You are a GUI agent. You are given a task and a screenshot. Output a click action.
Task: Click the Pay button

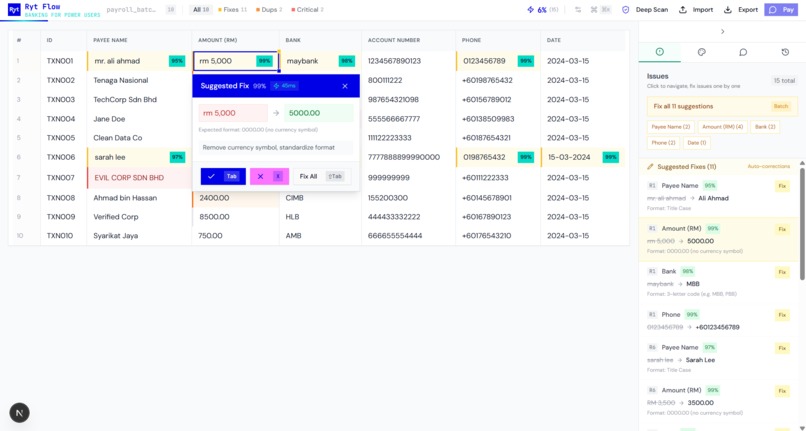[x=781, y=10]
